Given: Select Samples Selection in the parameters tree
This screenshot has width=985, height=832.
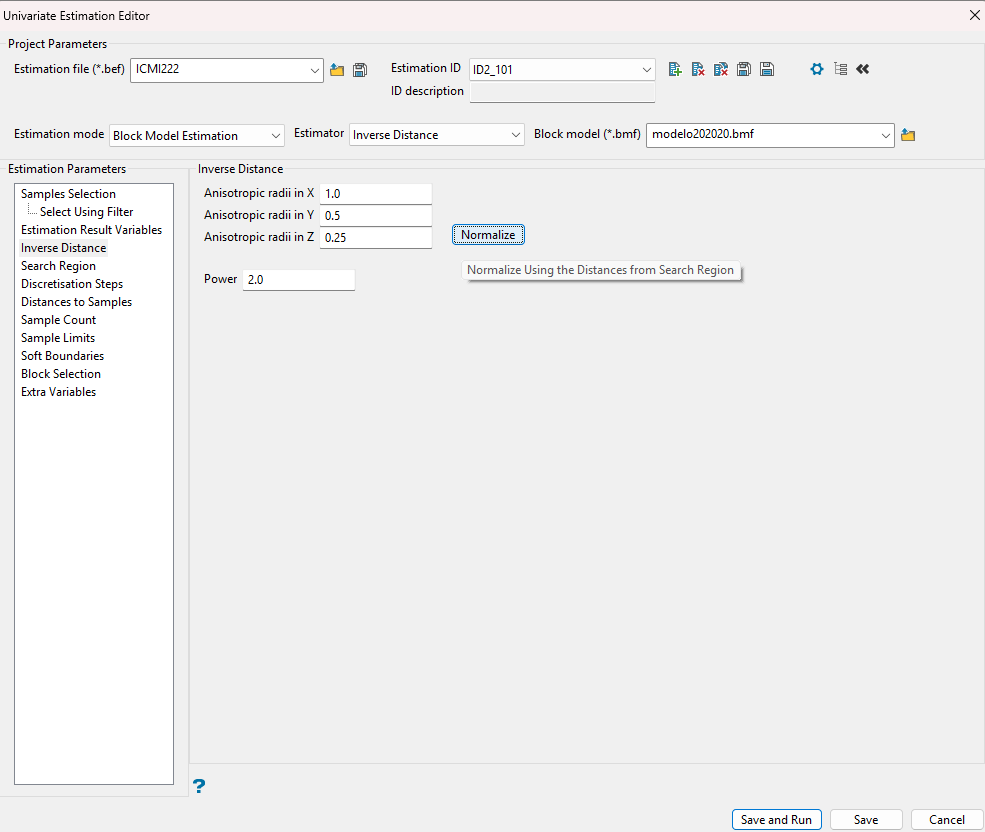Looking at the screenshot, I should (68, 194).
